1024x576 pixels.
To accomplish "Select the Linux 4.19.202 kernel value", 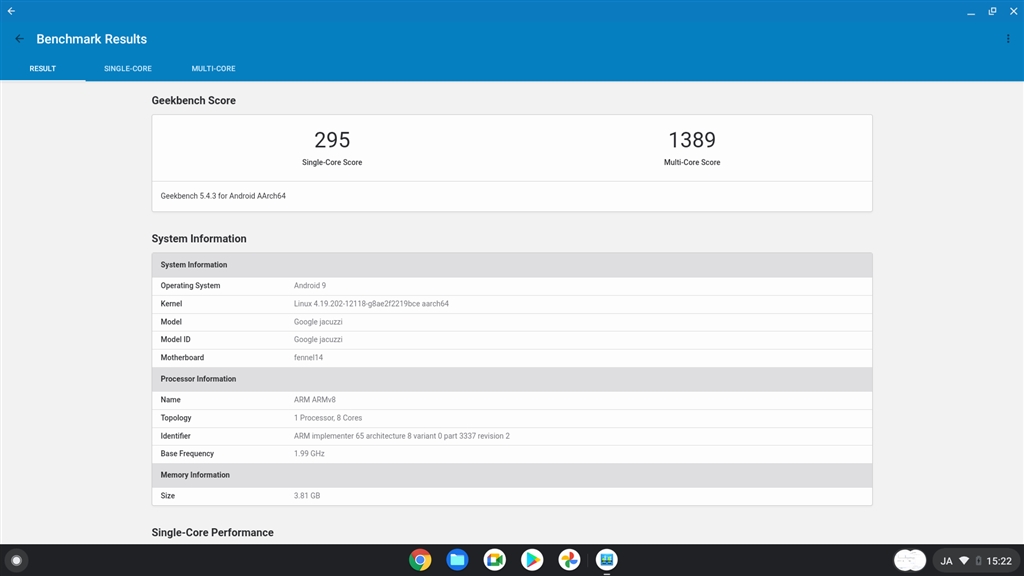I will [371, 304].
